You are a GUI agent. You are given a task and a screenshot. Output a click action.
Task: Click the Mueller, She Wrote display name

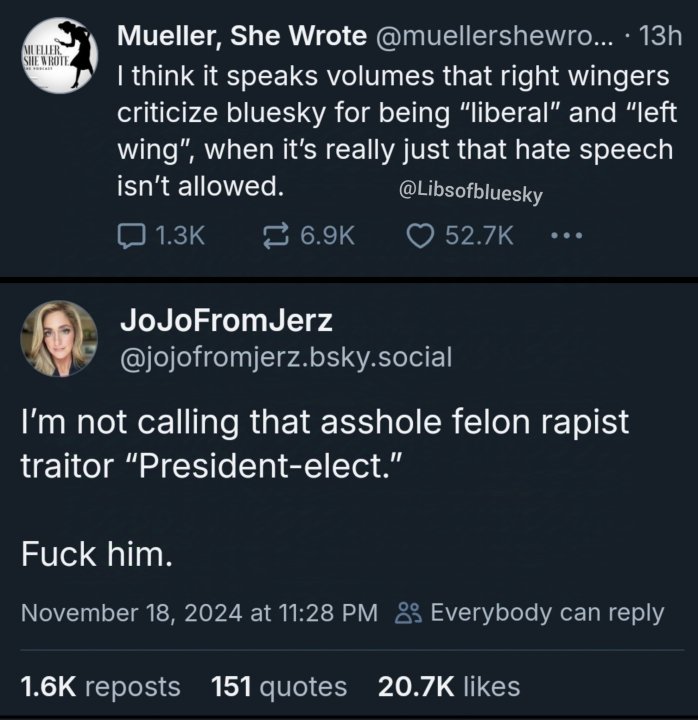(x=242, y=37)
